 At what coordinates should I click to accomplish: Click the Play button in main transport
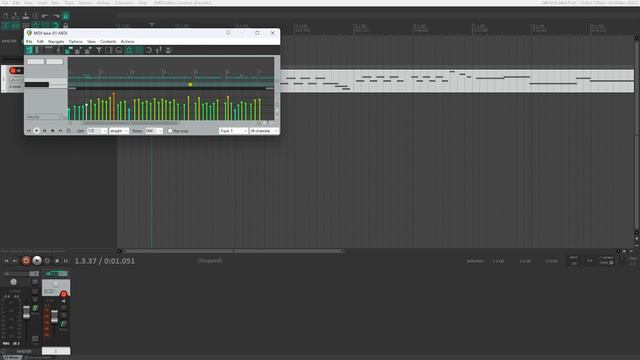[x=37, y=261]
